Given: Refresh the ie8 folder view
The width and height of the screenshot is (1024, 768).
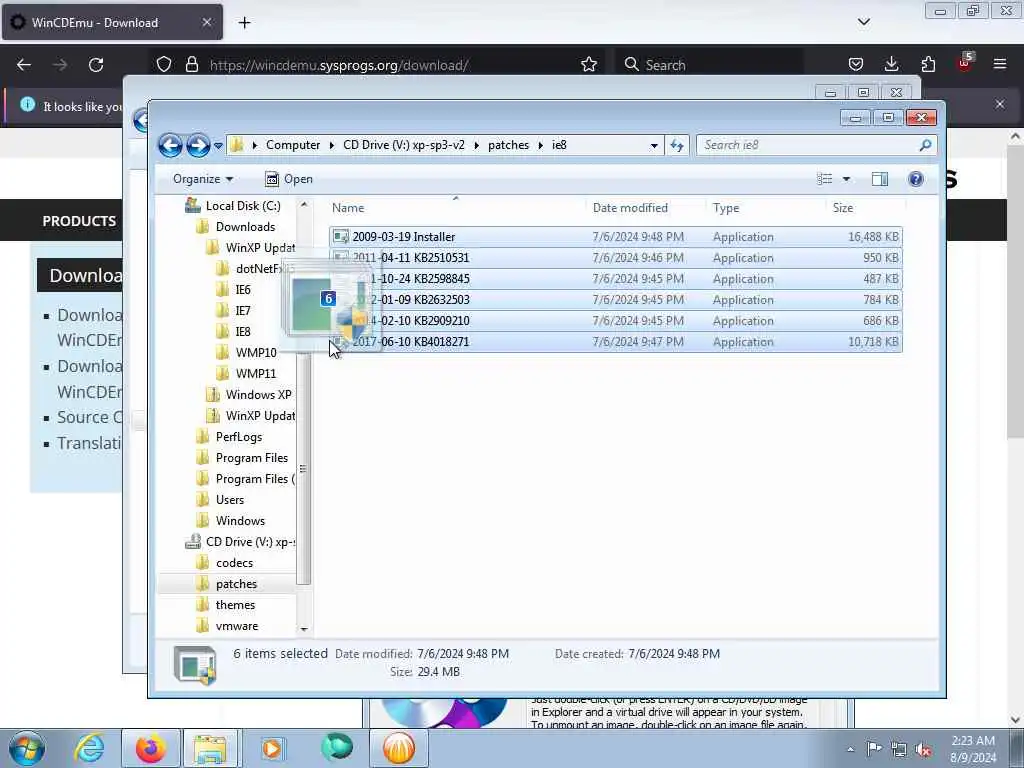Looking at the screenshot, I should point(677,145).
